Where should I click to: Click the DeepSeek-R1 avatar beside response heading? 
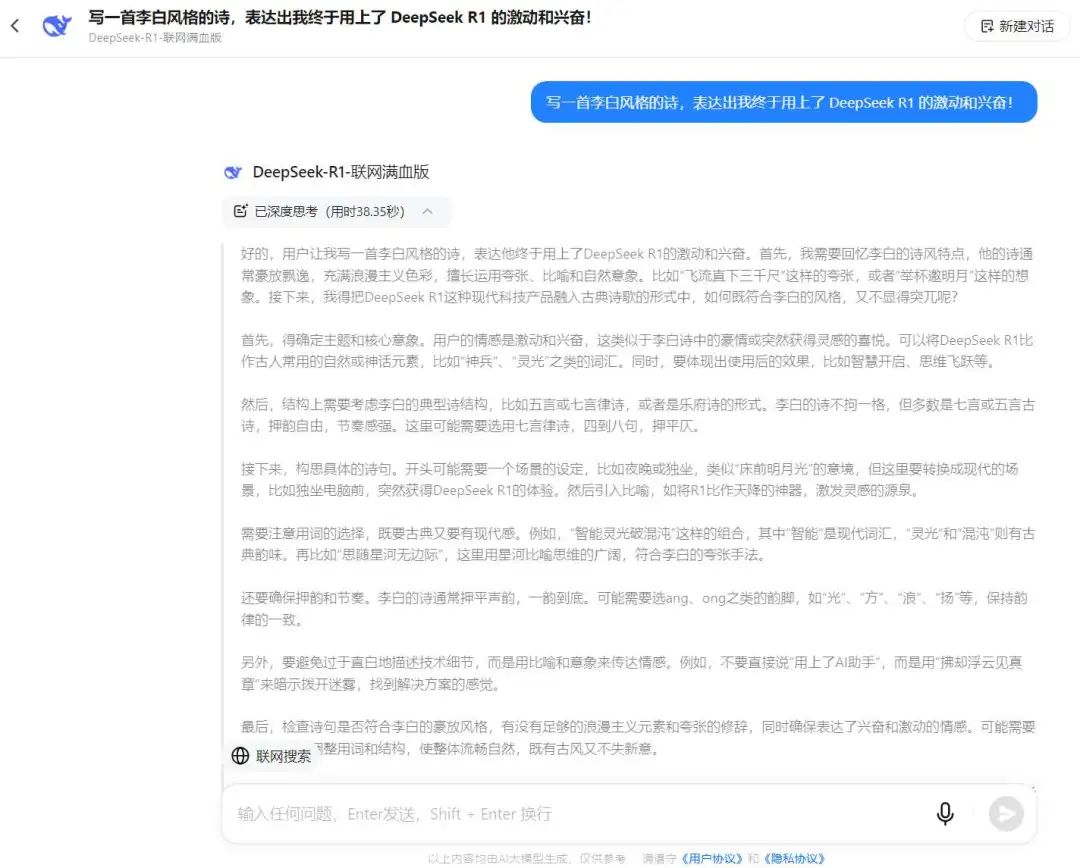[x=232, y=172]
